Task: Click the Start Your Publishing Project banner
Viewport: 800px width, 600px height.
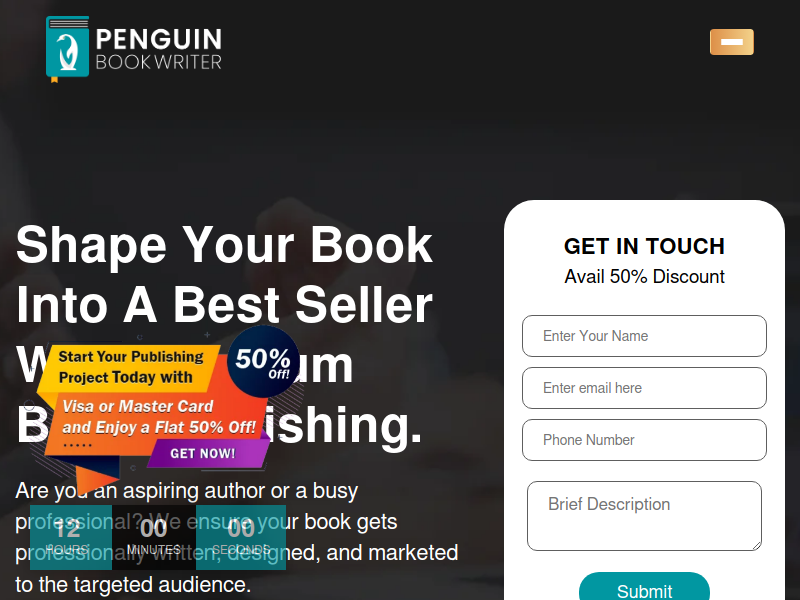Action: click(131, 367)
